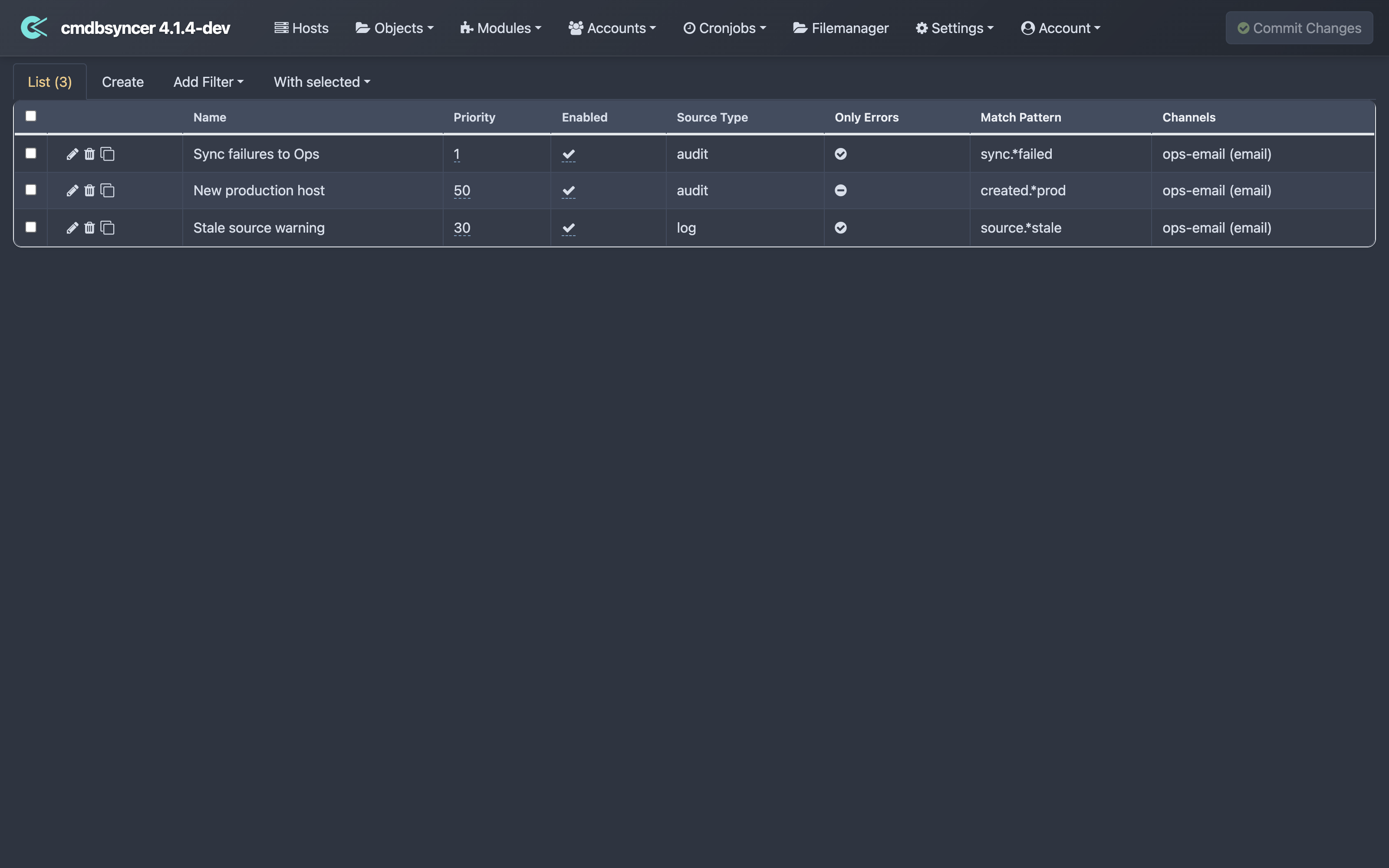Duplicate the New production host rule

point(107,191)
